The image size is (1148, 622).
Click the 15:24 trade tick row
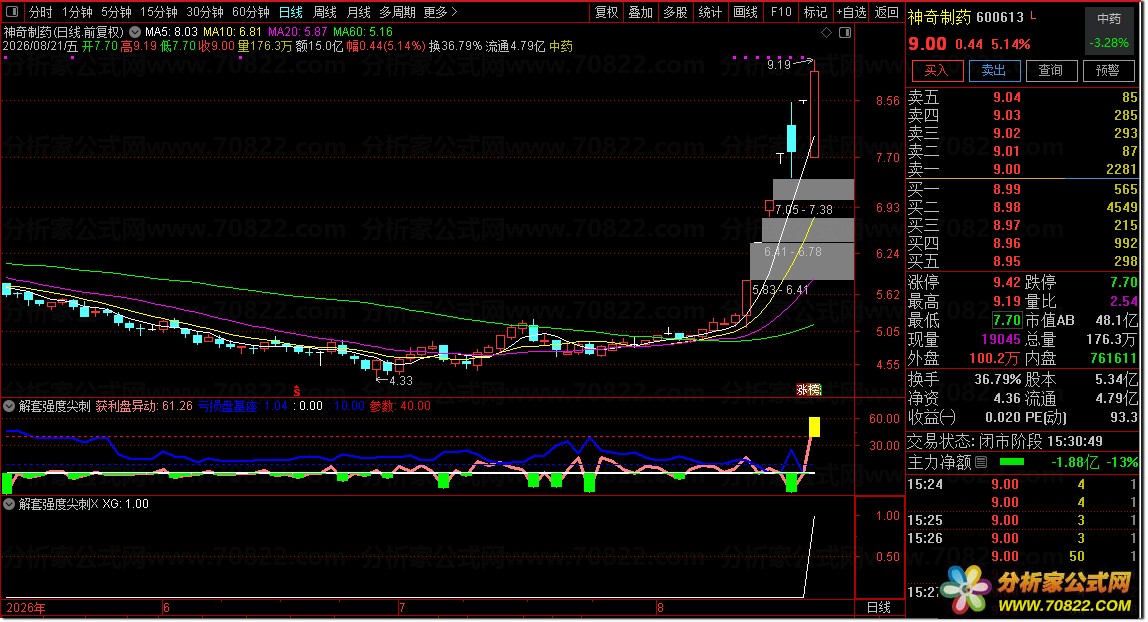pyautogui.click(x=1022, y=484)
